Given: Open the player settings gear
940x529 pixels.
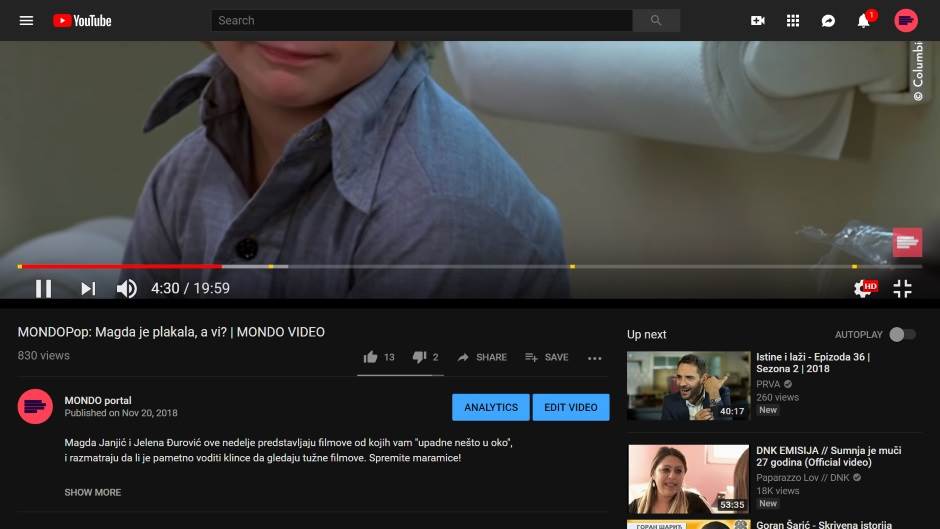Looking at the screenshot, I should [862, 288].
